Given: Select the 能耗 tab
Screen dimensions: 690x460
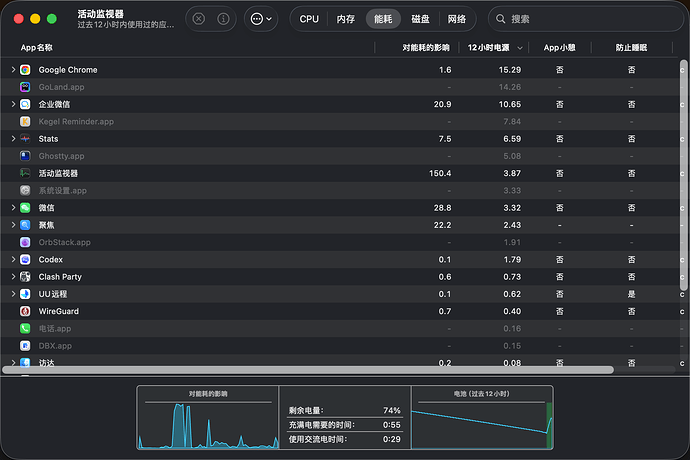Looking at the screenshot, I should [x=383, y=19].
